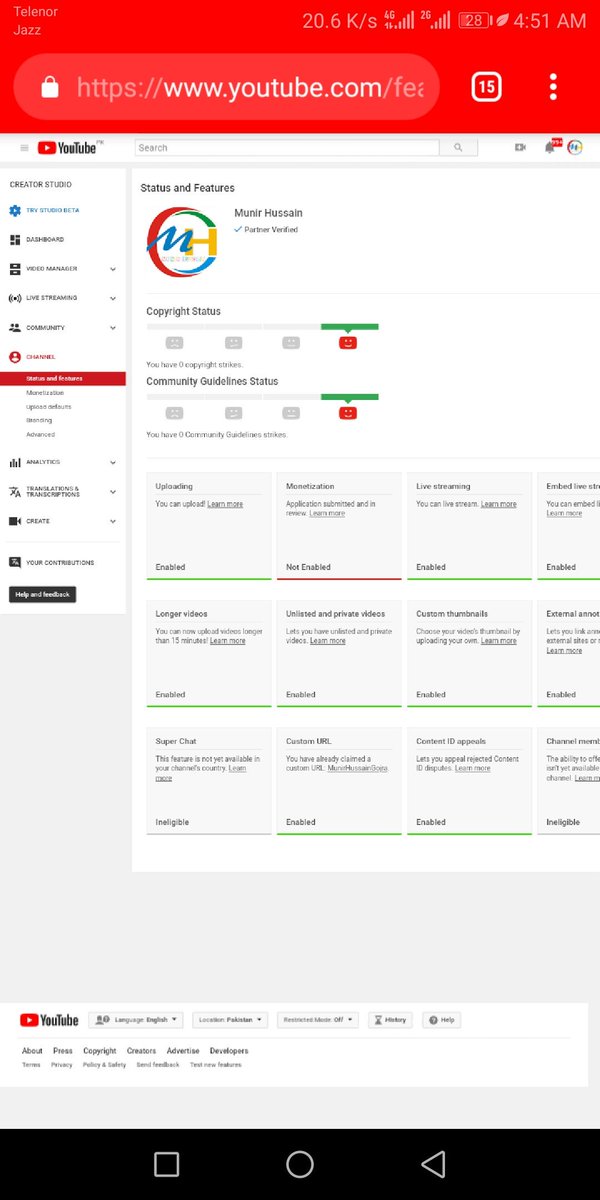Viewport: 600px width, 1200px height.
Task: Click the red copyright status smiley face
Action: [348, 342]
